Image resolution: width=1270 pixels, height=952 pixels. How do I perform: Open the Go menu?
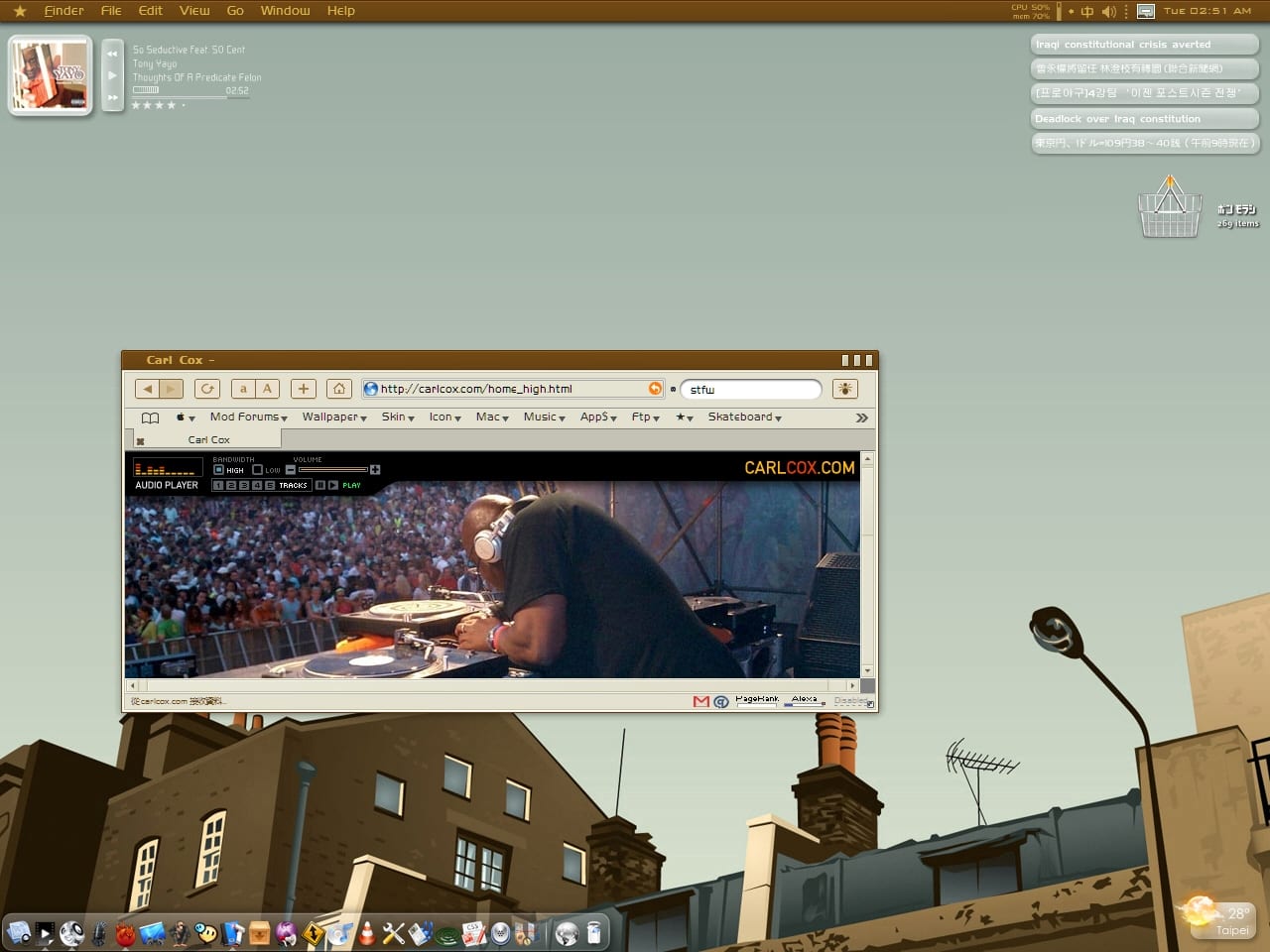(235, 11)
